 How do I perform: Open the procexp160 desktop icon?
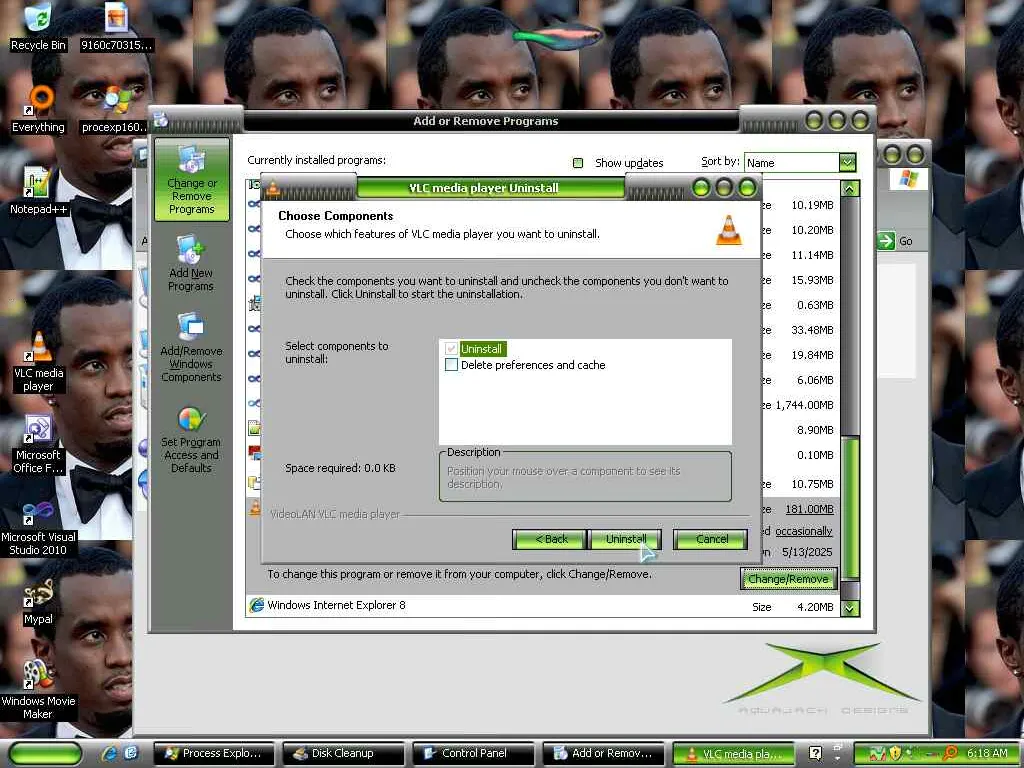(x=116, y=109)
